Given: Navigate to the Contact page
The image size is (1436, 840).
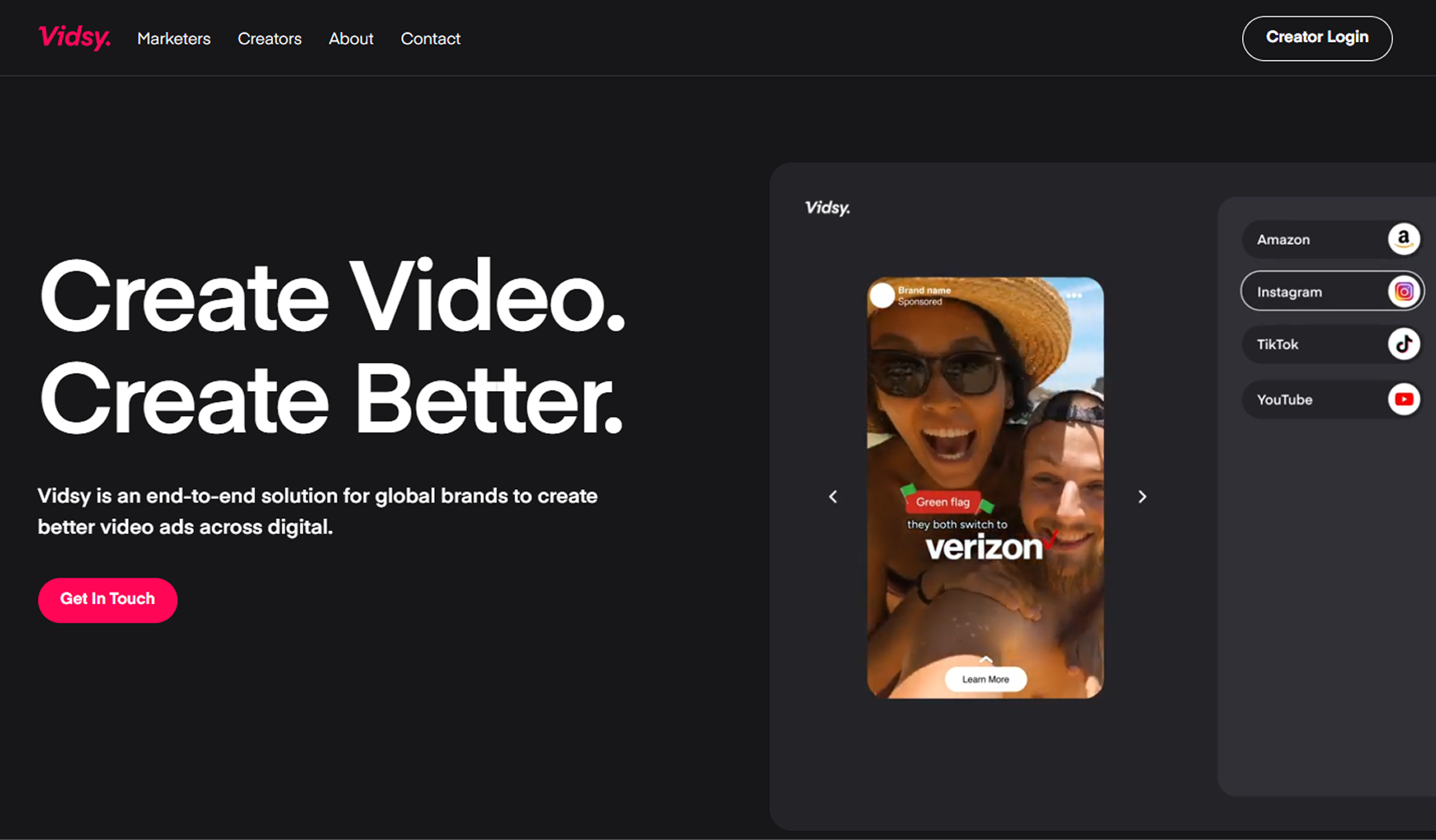Looking at the screenshot, I should pos(431,39).
